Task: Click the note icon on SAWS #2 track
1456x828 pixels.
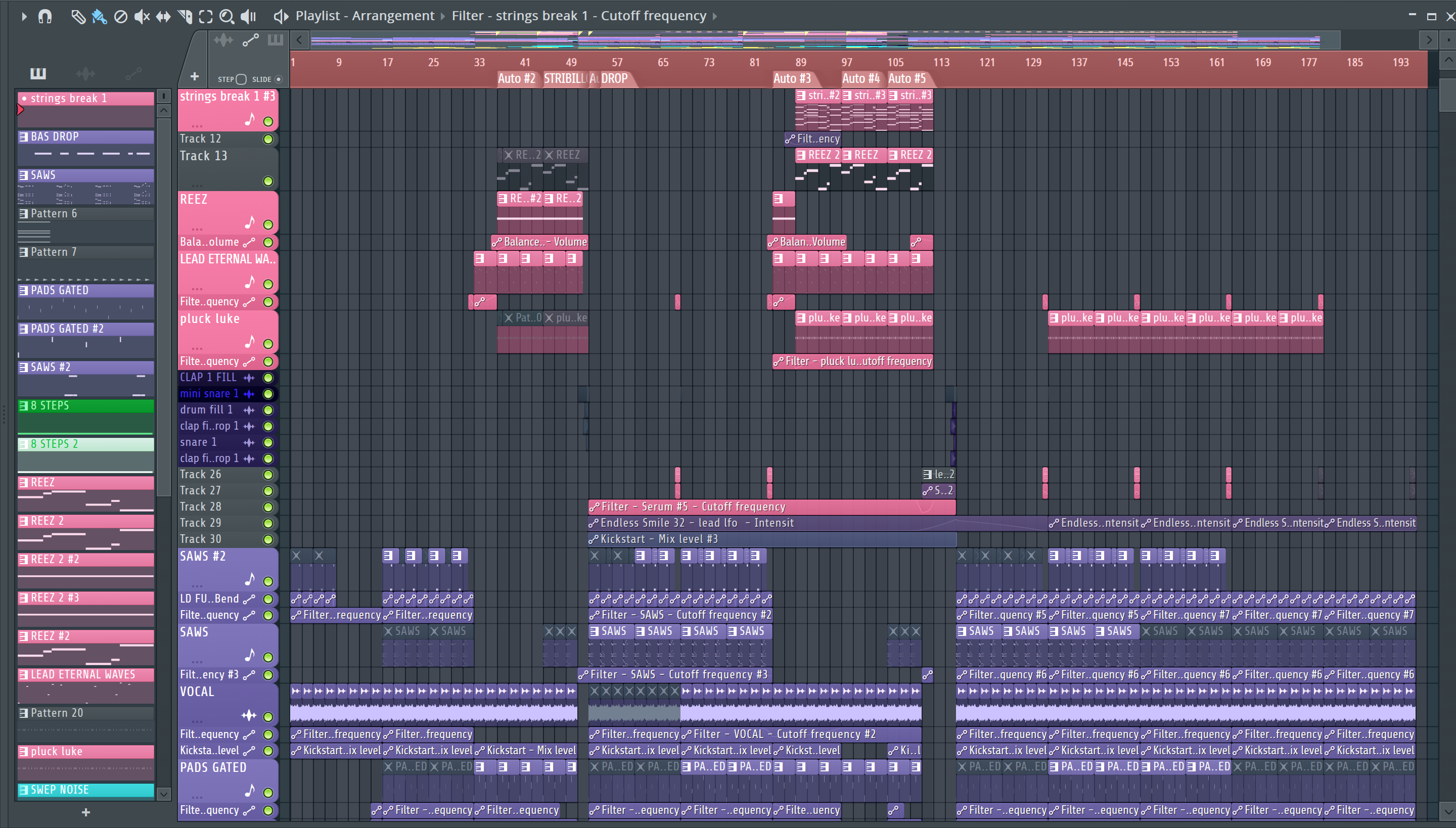Action: click(249, 579)
